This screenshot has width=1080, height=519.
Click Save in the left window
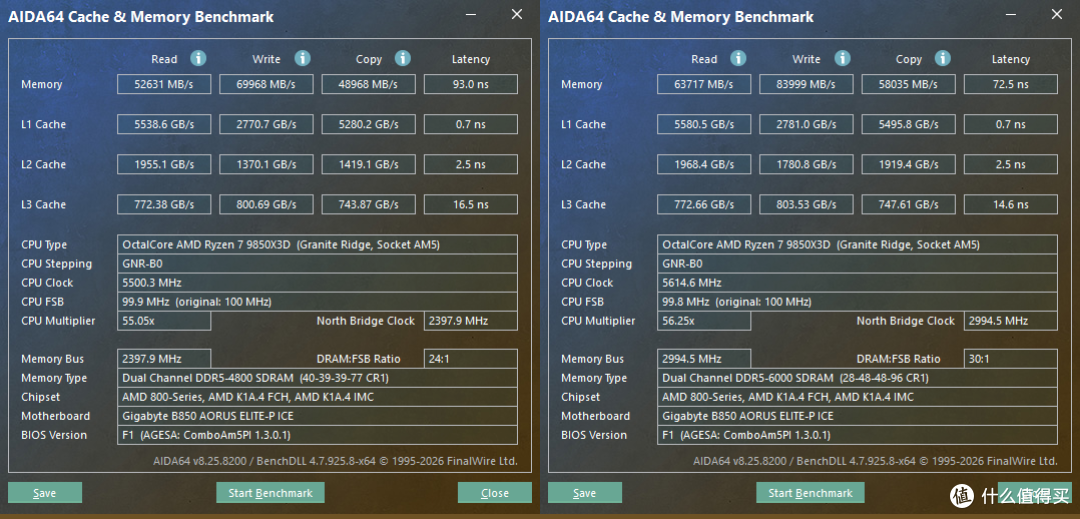45,493
